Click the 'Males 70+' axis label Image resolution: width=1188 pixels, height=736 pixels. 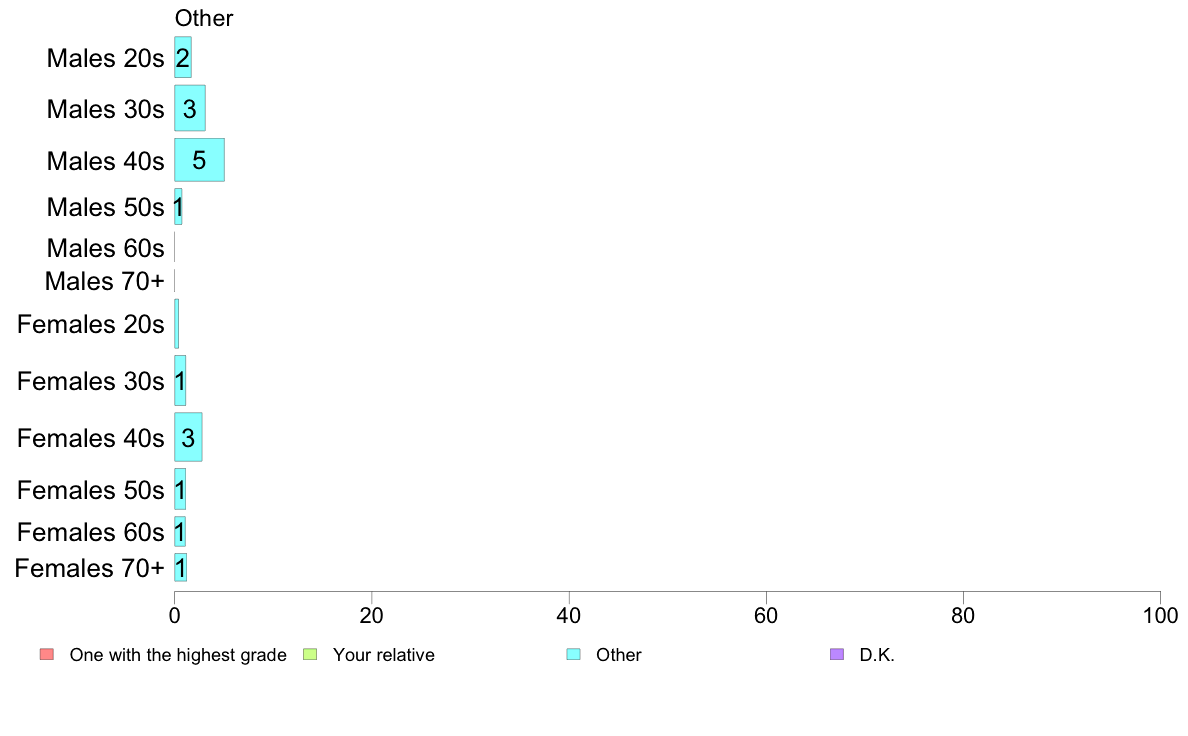pos(105,281)
